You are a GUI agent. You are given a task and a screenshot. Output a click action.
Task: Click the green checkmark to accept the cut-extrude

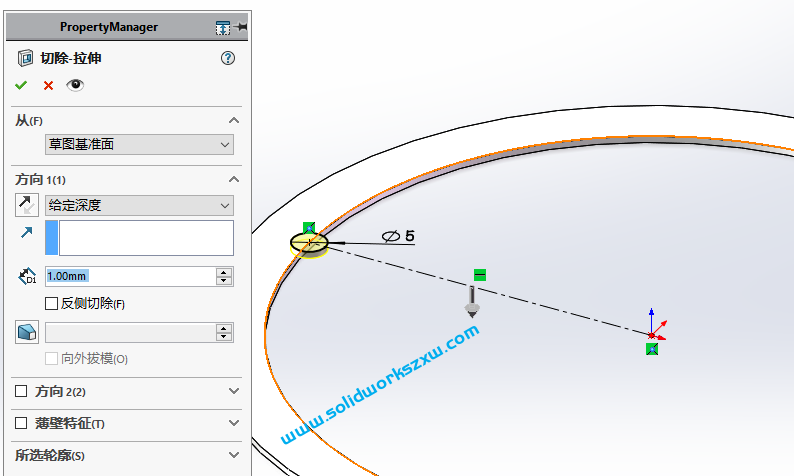[x=21, y=86]
